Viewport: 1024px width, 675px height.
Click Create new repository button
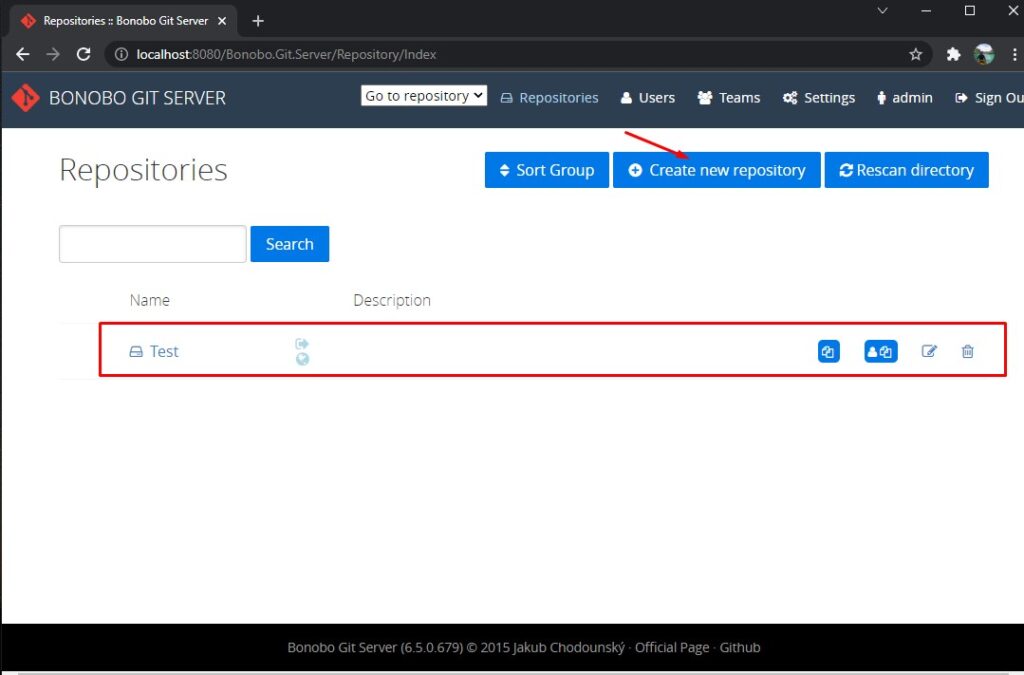click(x=716, y=170)
